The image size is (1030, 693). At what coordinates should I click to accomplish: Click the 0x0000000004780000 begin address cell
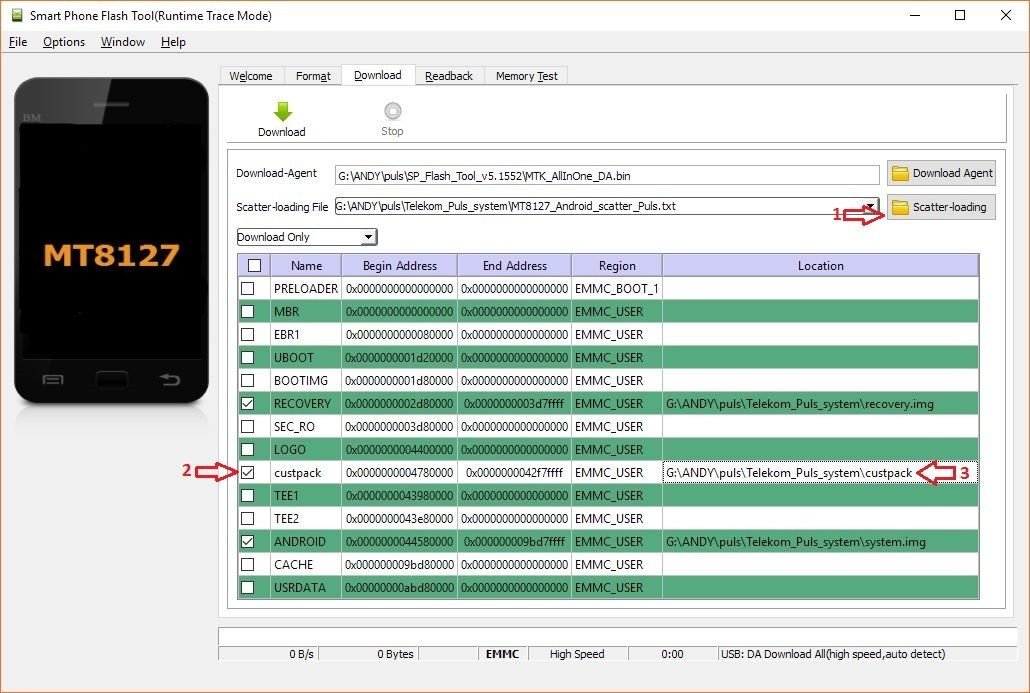(399, 472)
